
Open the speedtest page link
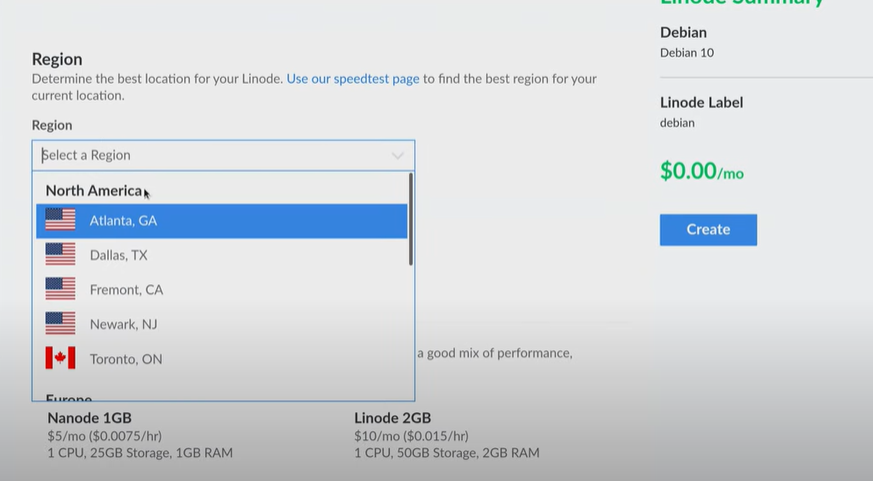(x=353, y=79)
